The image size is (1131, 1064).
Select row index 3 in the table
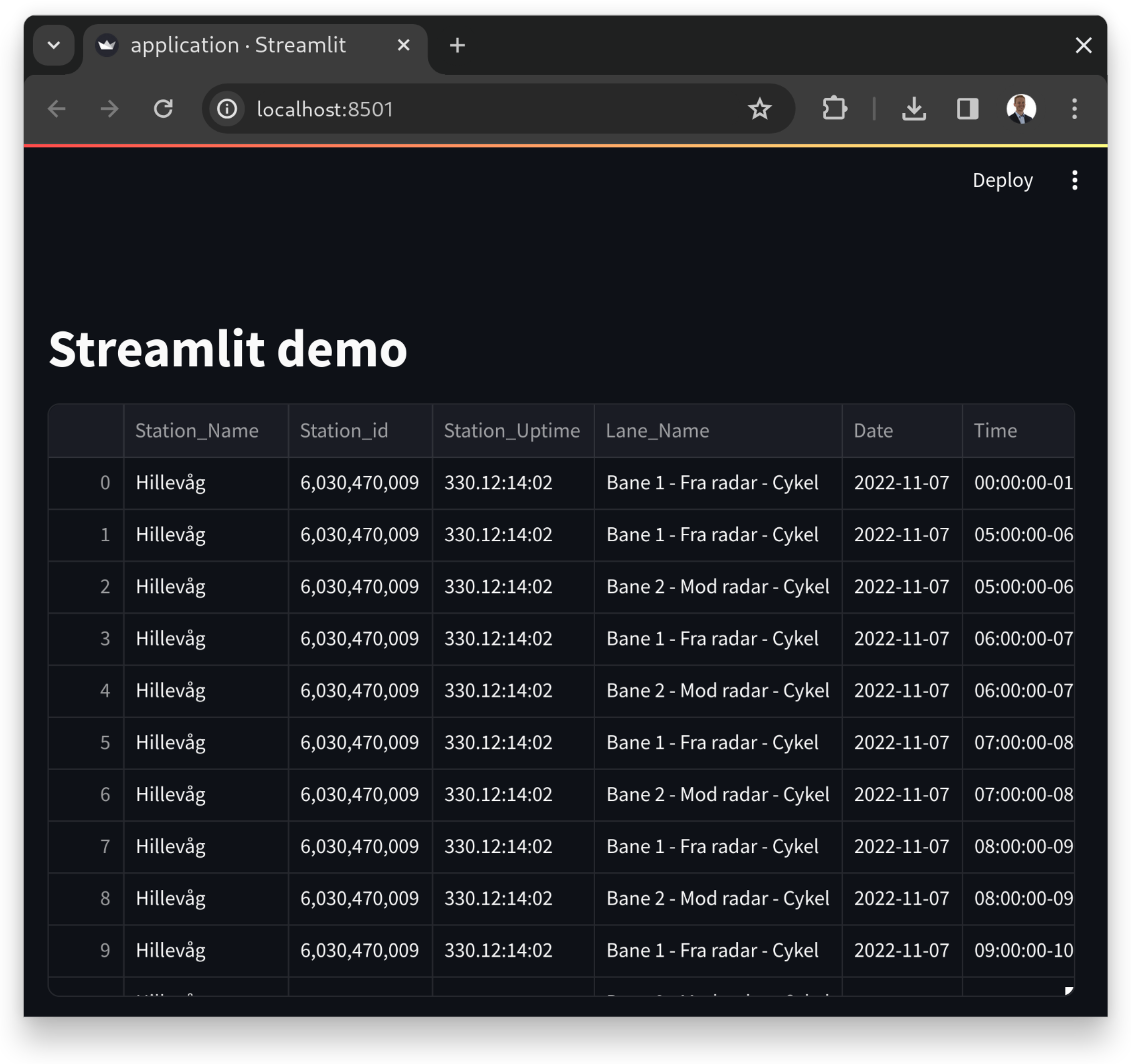click(86, 639)
